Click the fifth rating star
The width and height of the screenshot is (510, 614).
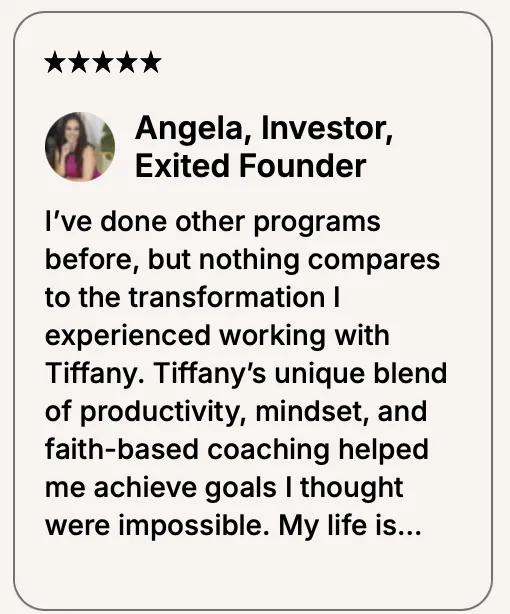(x=151, y=63)
